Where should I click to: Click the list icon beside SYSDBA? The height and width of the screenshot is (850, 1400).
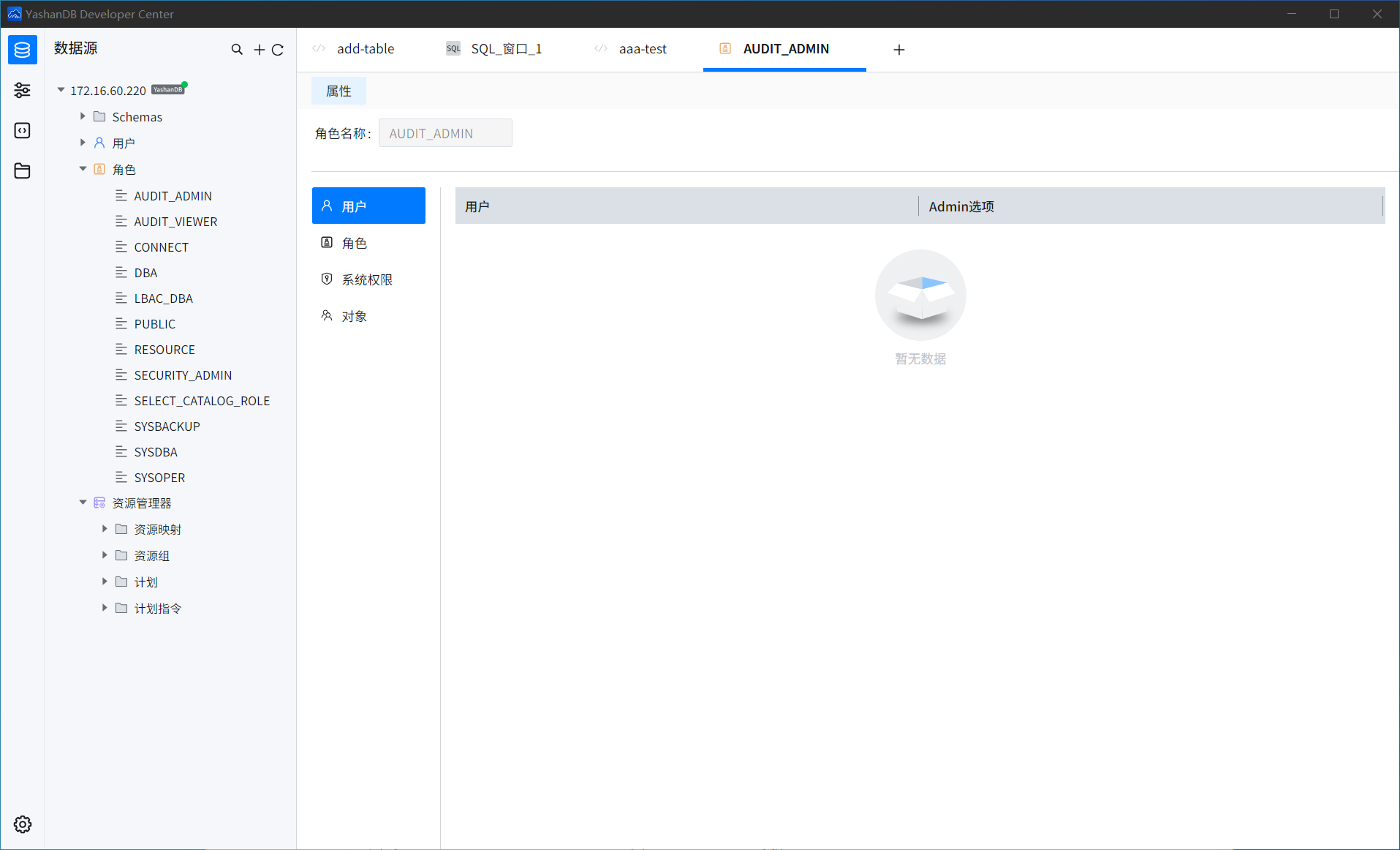click(121, 451)
